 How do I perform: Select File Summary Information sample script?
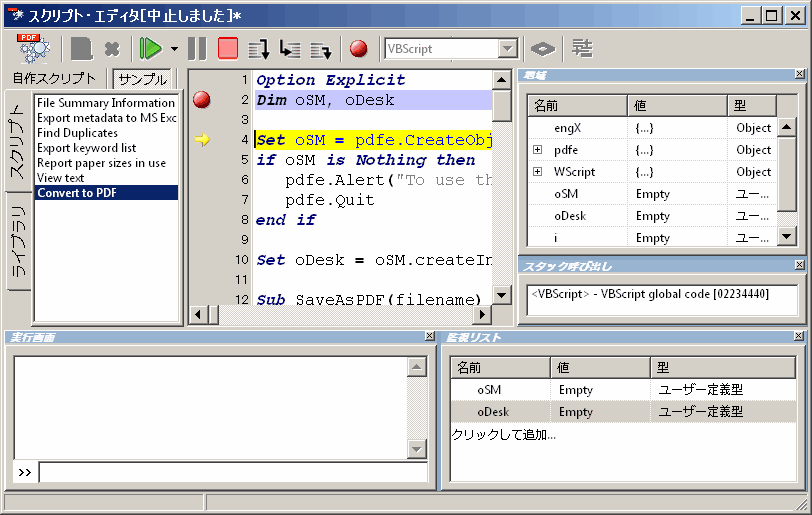(x=106, y=103)
